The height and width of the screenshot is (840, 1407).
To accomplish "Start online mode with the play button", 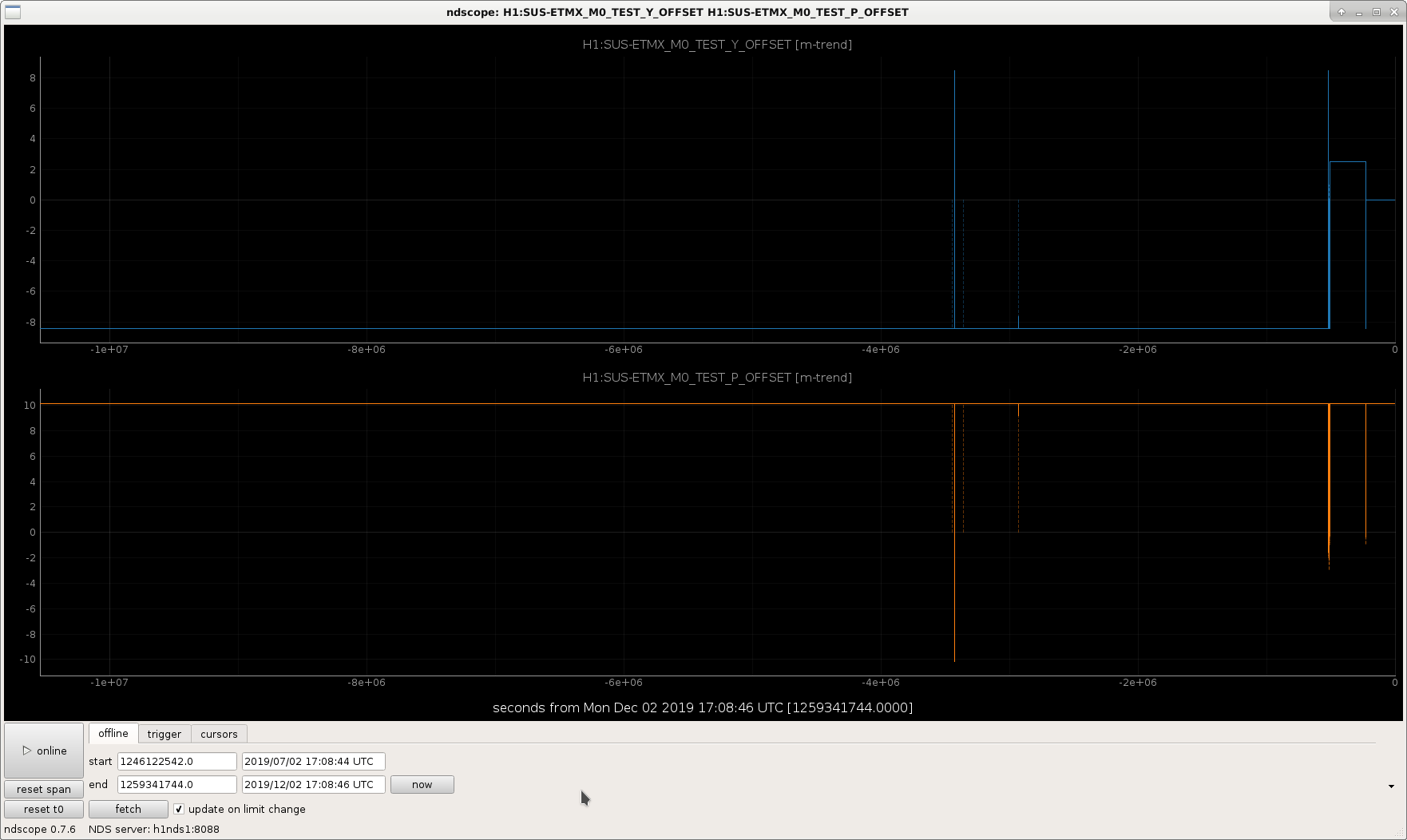I will (x=44, y=751).
